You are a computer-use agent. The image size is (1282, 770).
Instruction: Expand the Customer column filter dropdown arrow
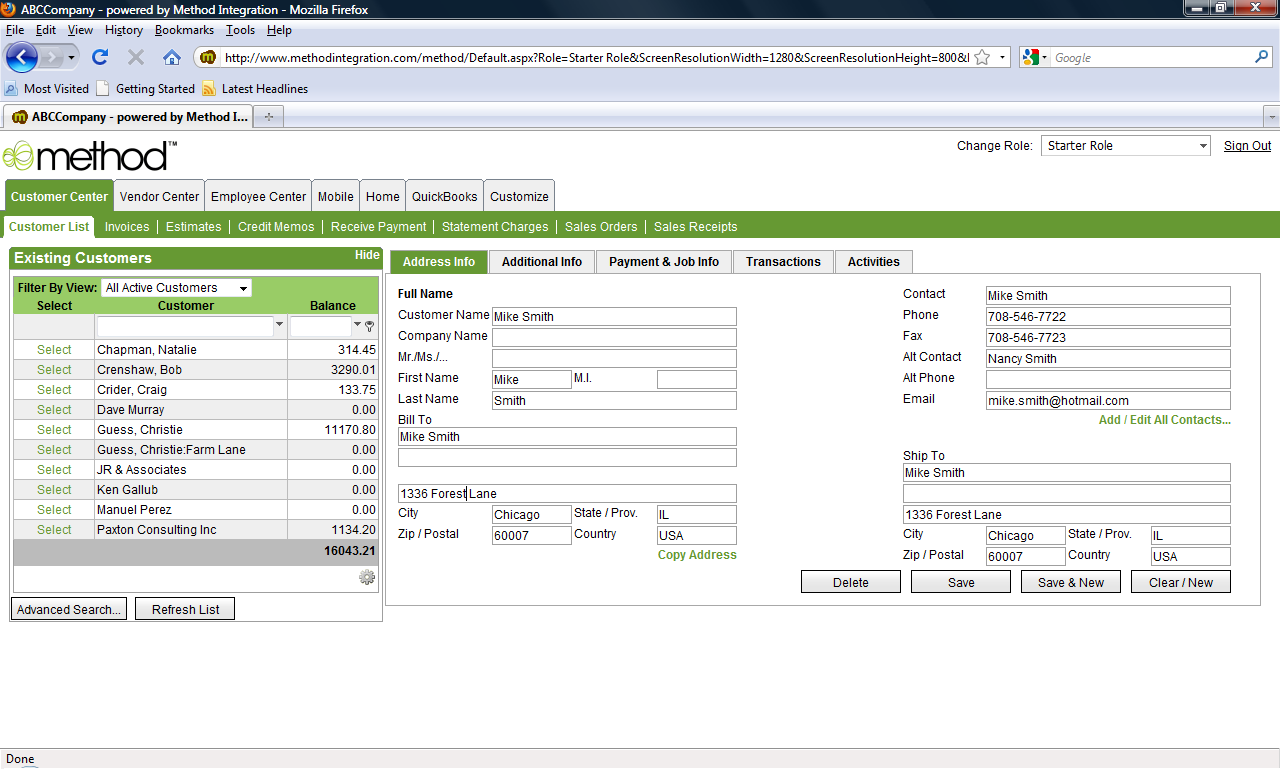coord(279,326)
